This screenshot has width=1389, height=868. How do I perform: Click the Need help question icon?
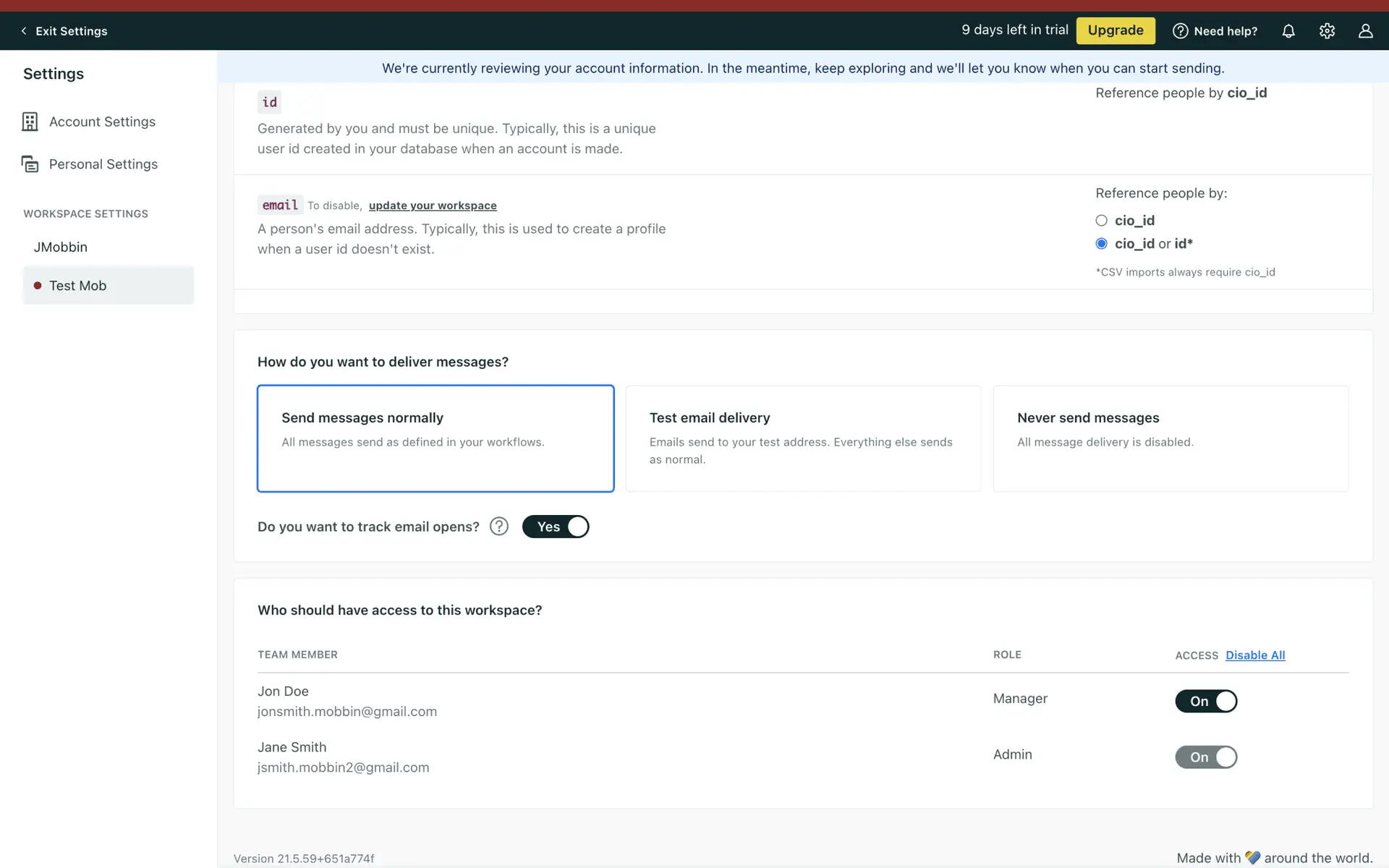tap(1180, 31)
